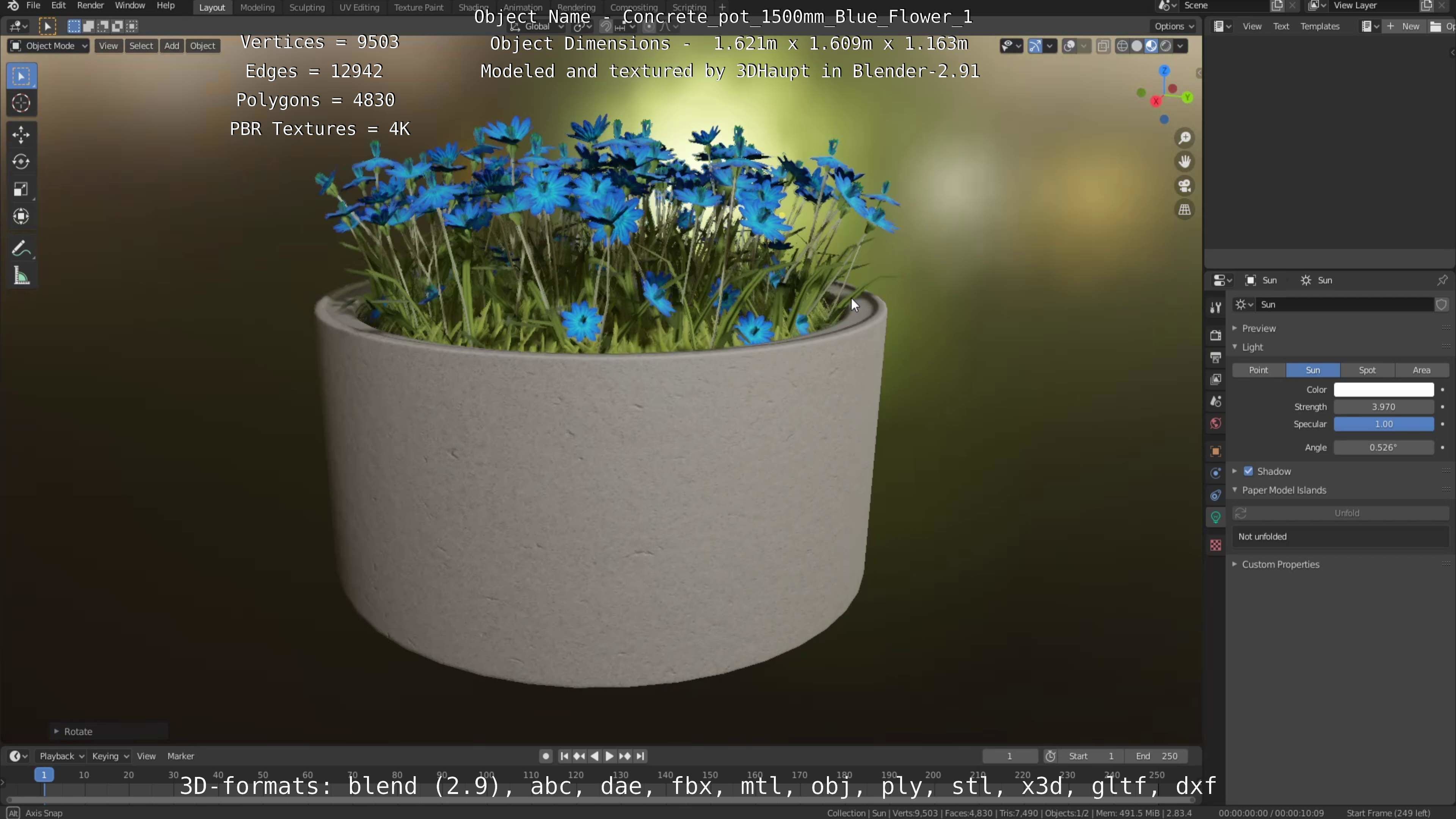Collapse the Light panel
The width and height of the screenshot is (1456, 819).
coord(1252,347)
